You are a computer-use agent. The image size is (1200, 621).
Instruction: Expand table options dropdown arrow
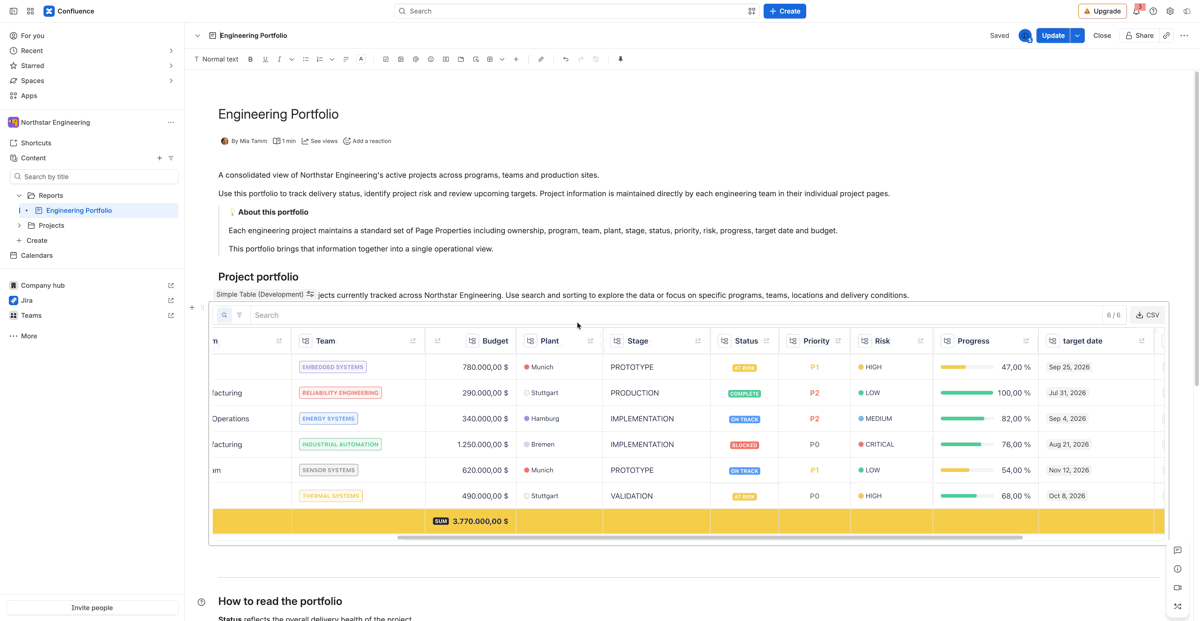point(502,59)
